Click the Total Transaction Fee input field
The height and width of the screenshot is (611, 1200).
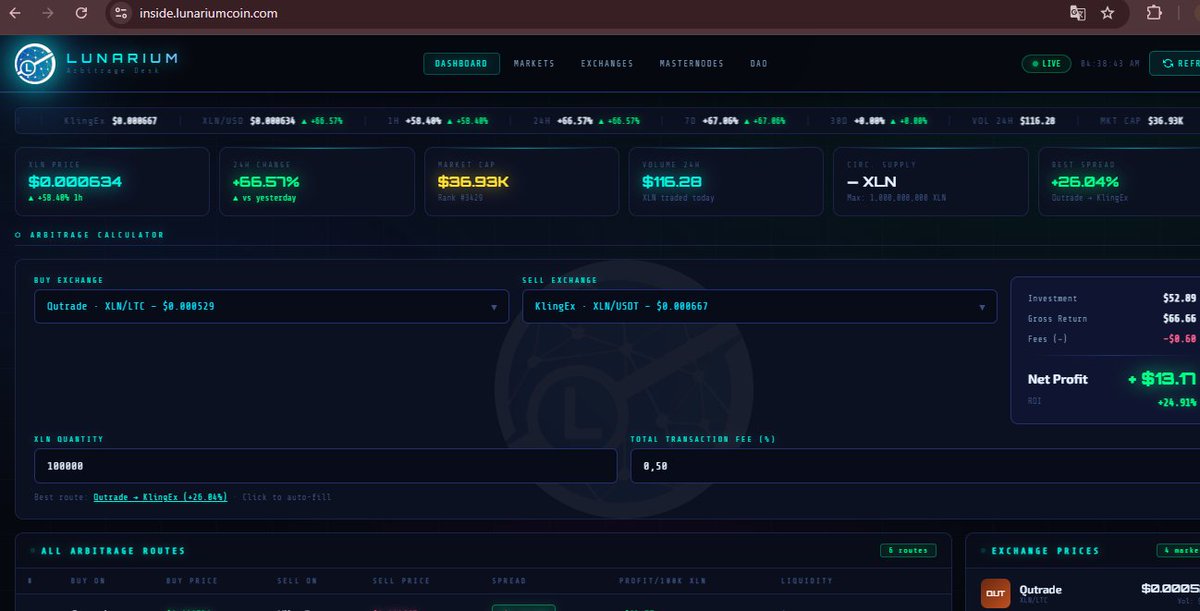point(915,466)
